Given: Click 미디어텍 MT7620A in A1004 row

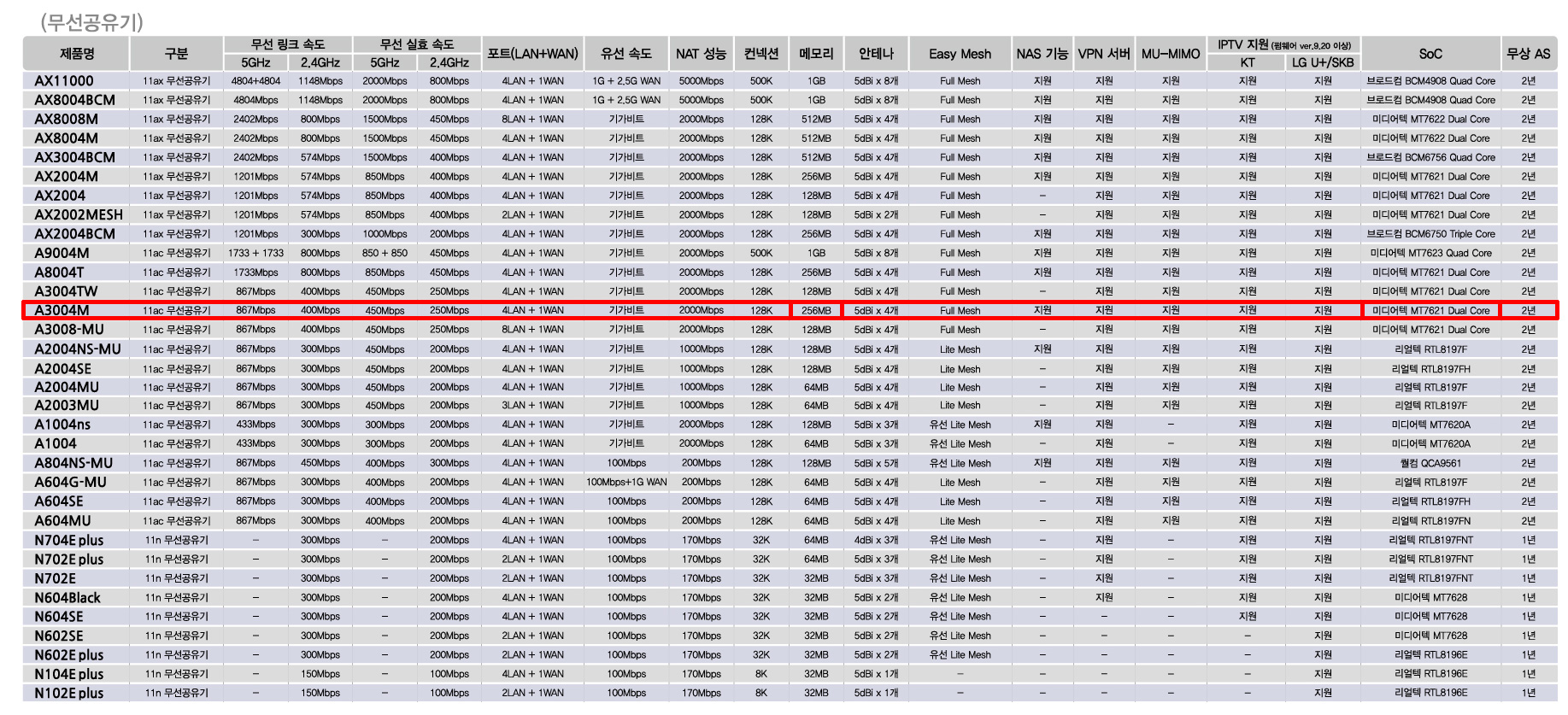Looking at the screenshot, I should click(x=1430, y=443).
